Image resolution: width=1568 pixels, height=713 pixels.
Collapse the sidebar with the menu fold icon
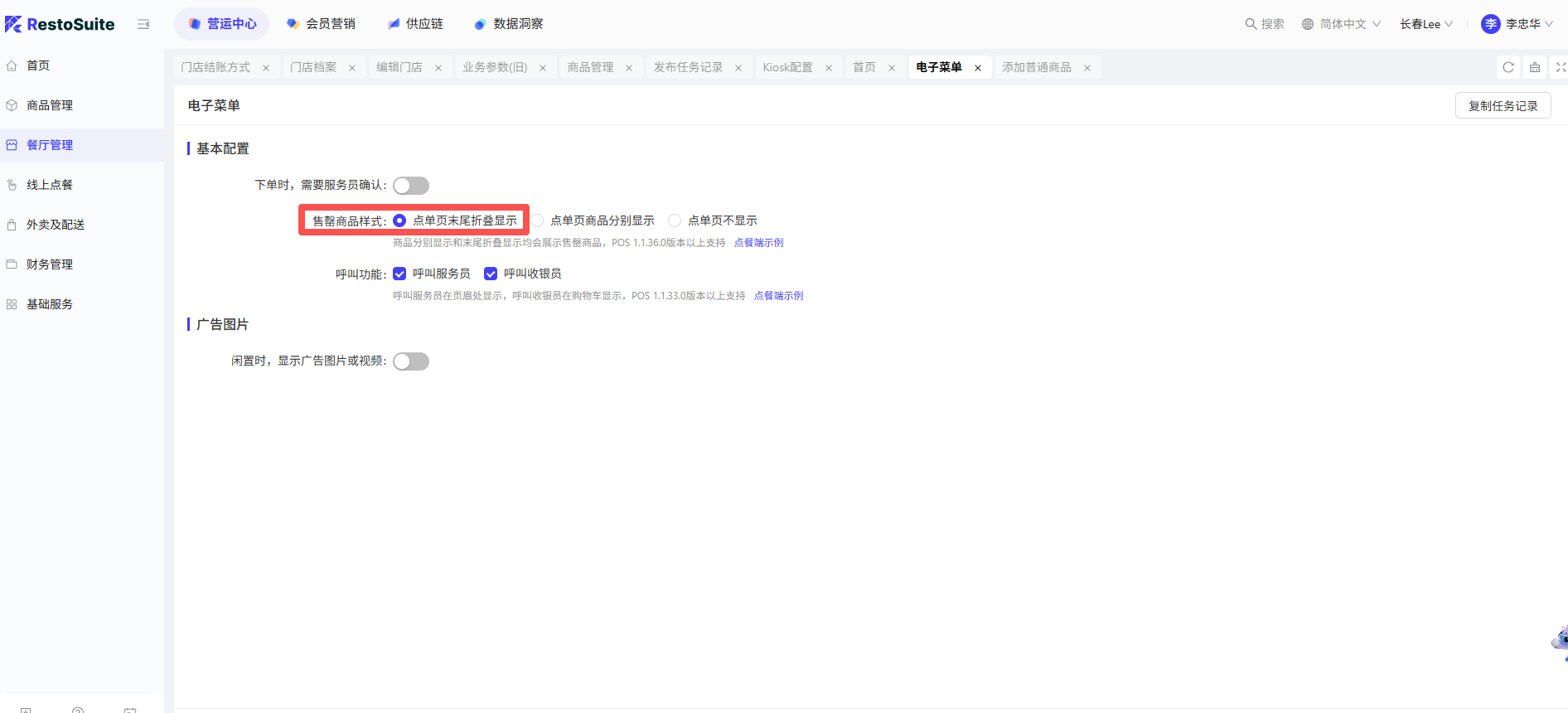click(x=143, y=24)
